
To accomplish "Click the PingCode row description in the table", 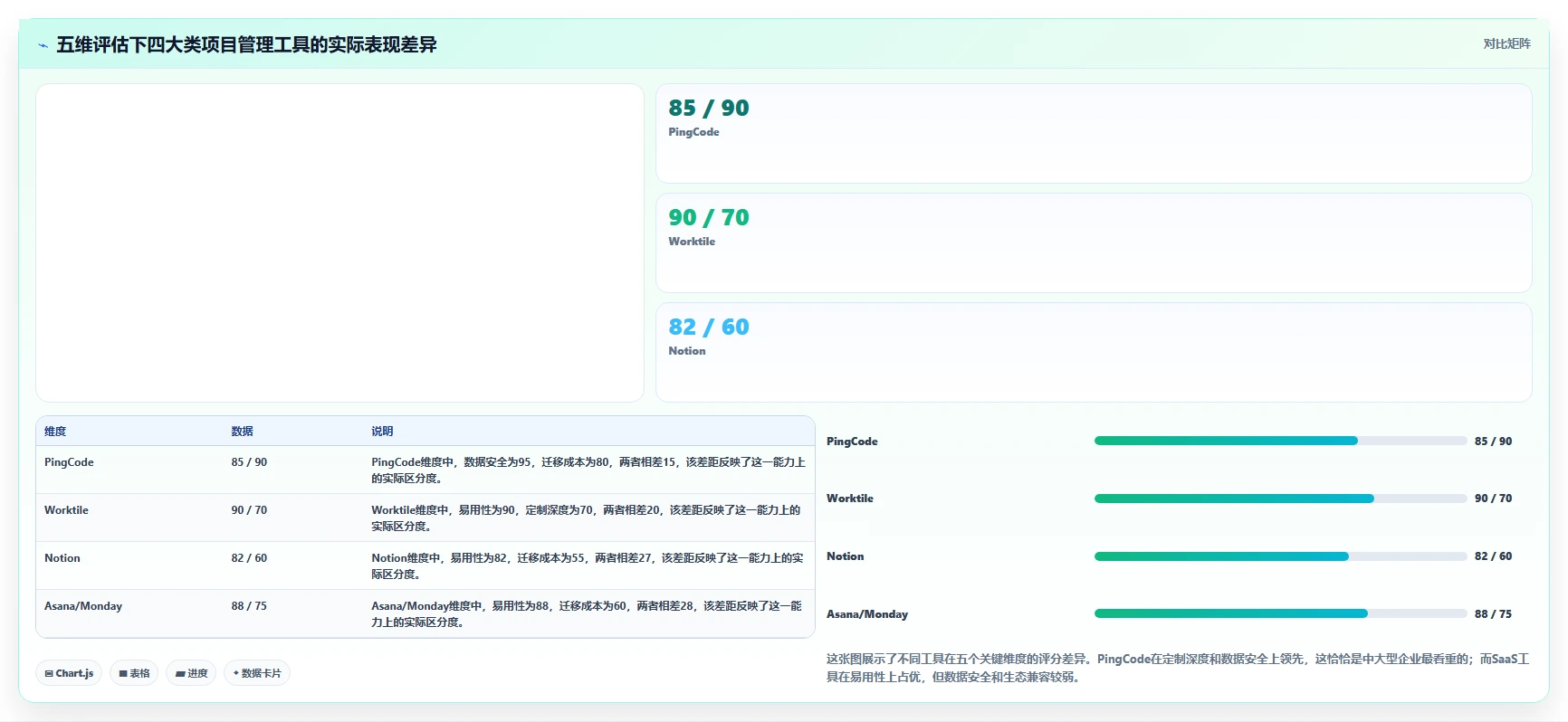I will tap(588, 470).
